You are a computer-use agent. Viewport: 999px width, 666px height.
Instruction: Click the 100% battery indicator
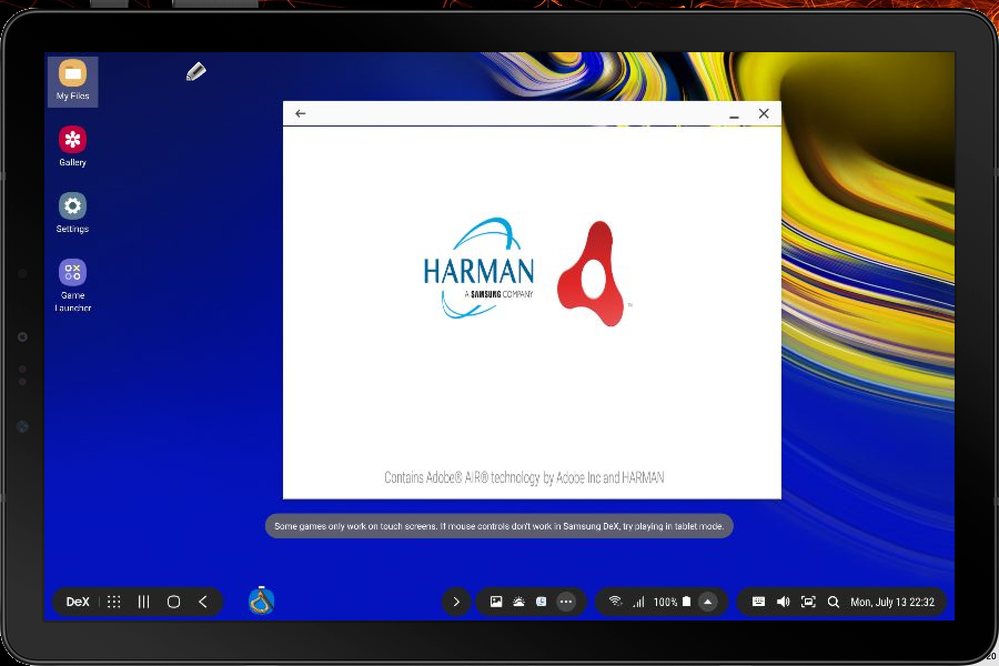[672, 602]
